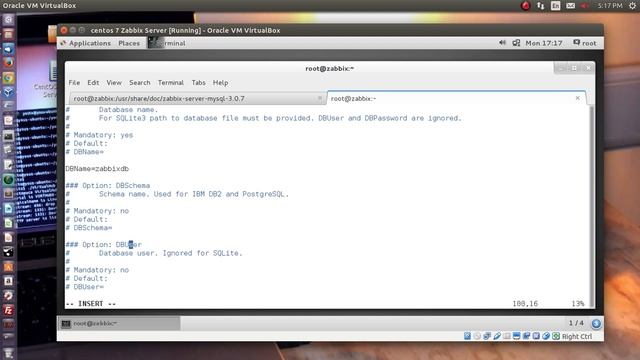
Task: Open the root user menu in CentOS
Action: (x=585, y=43)
